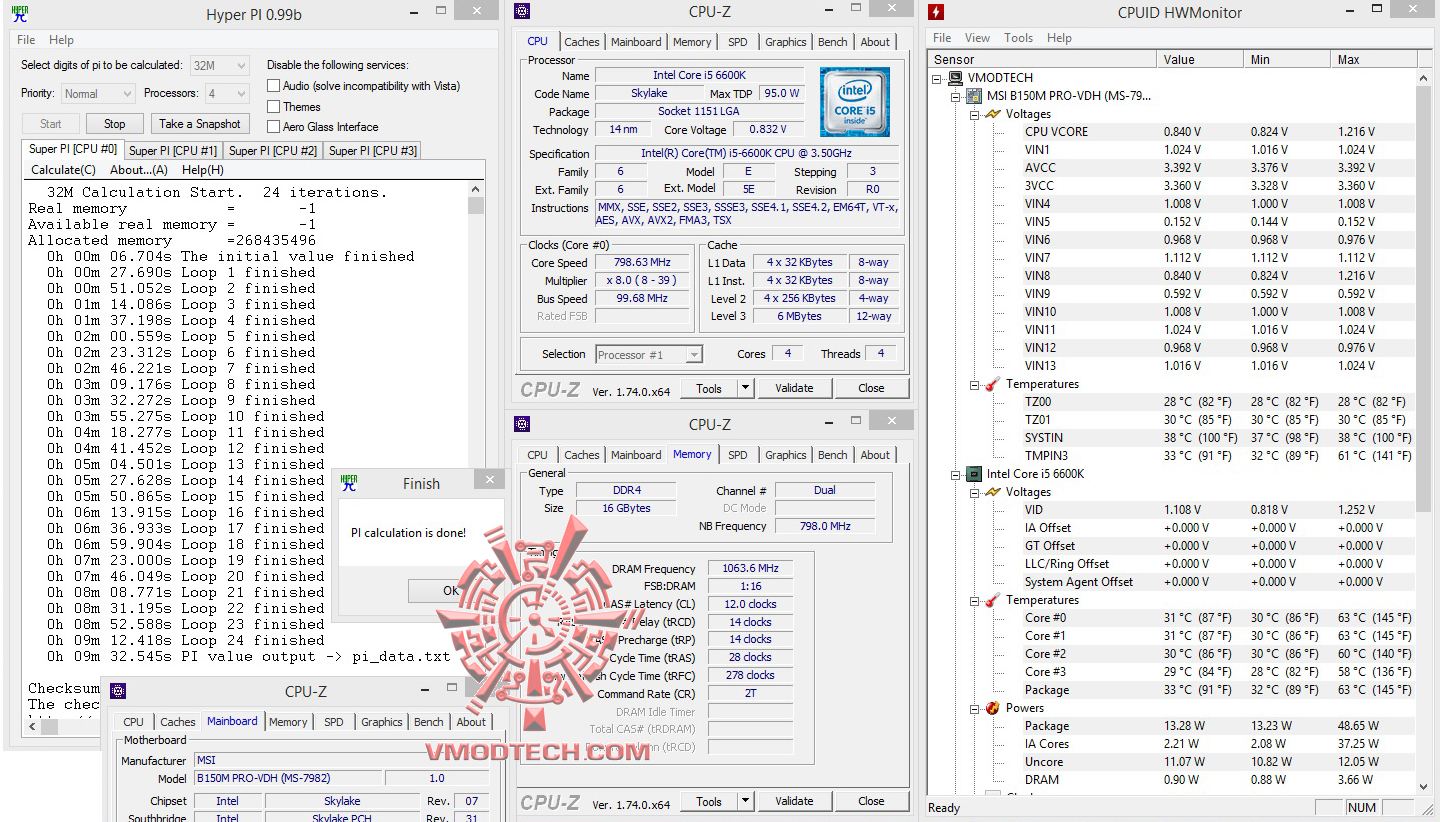
Task: Click the Take a Snapshot button
Action: [x=200, y=123]
